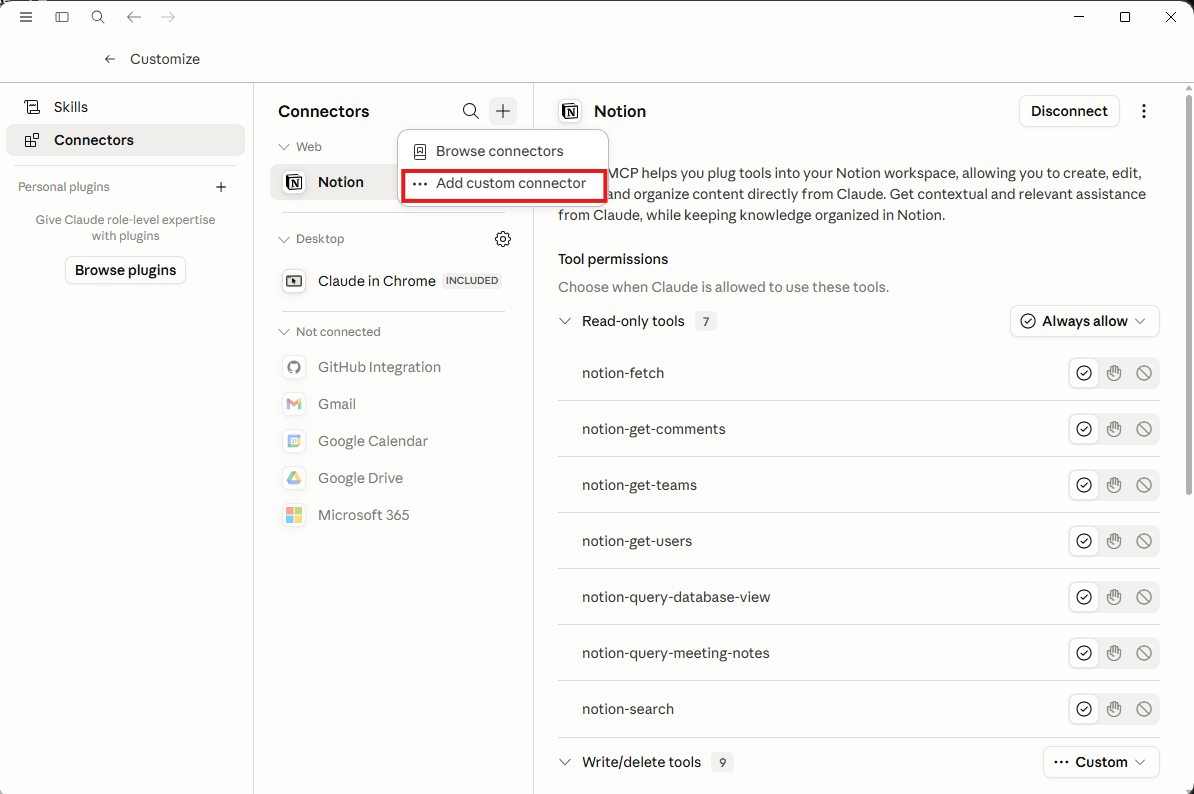Set notion-fetch to always allow
Screen dimensions: 1194x794
[x=1084, y=373]
